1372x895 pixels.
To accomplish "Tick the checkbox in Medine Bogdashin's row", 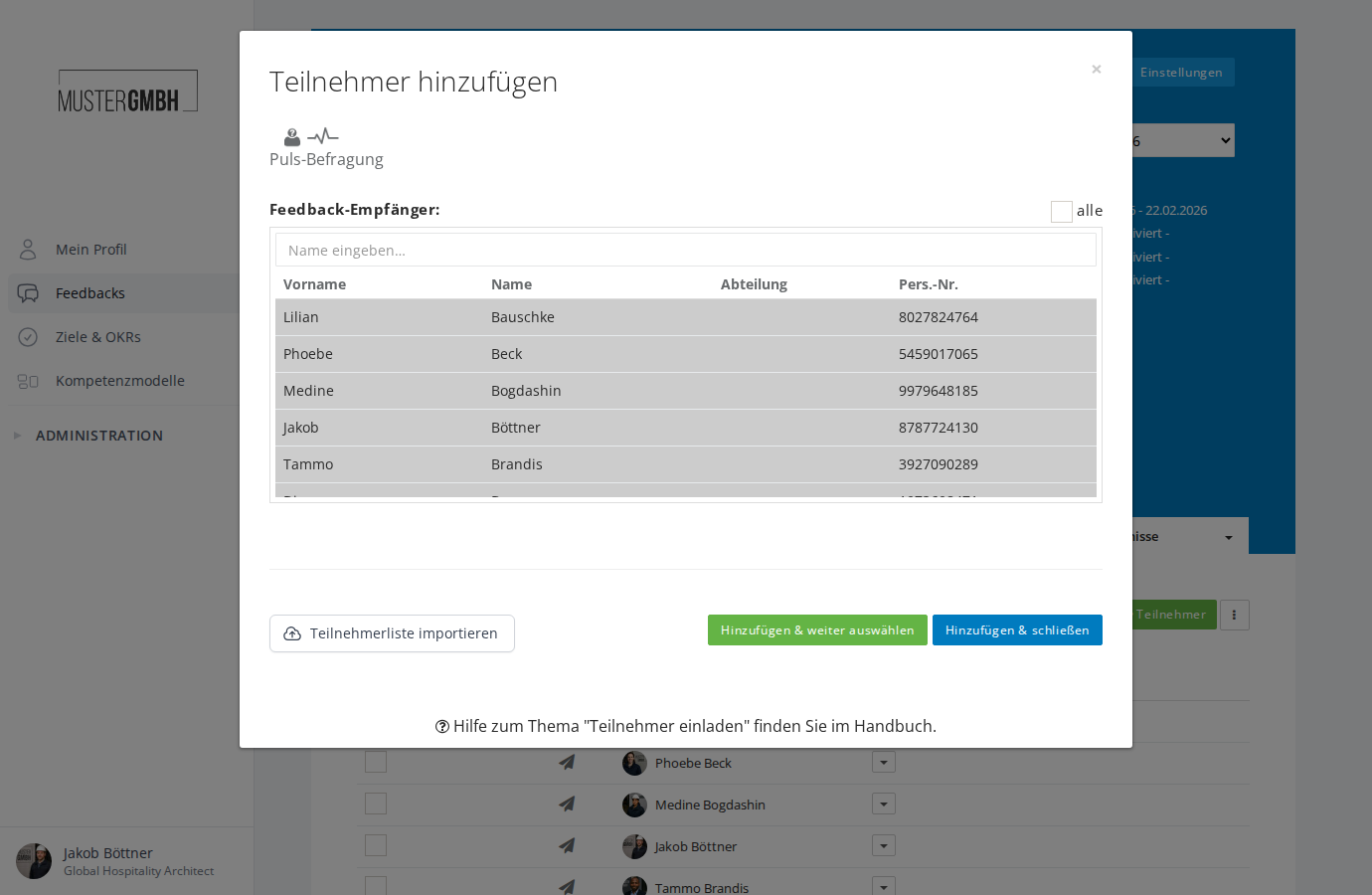I will [376, 804].
